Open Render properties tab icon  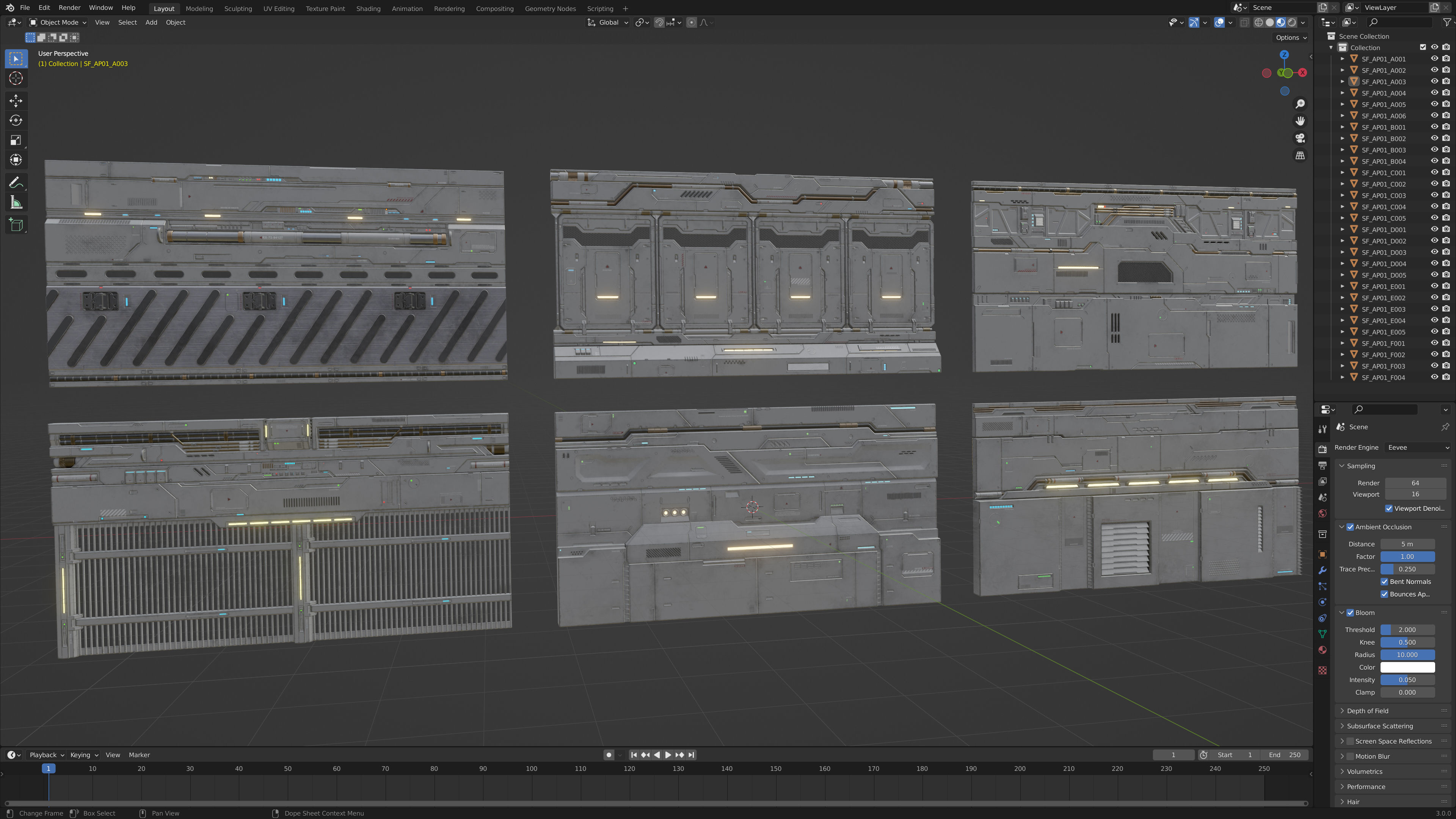[1322, 449]
